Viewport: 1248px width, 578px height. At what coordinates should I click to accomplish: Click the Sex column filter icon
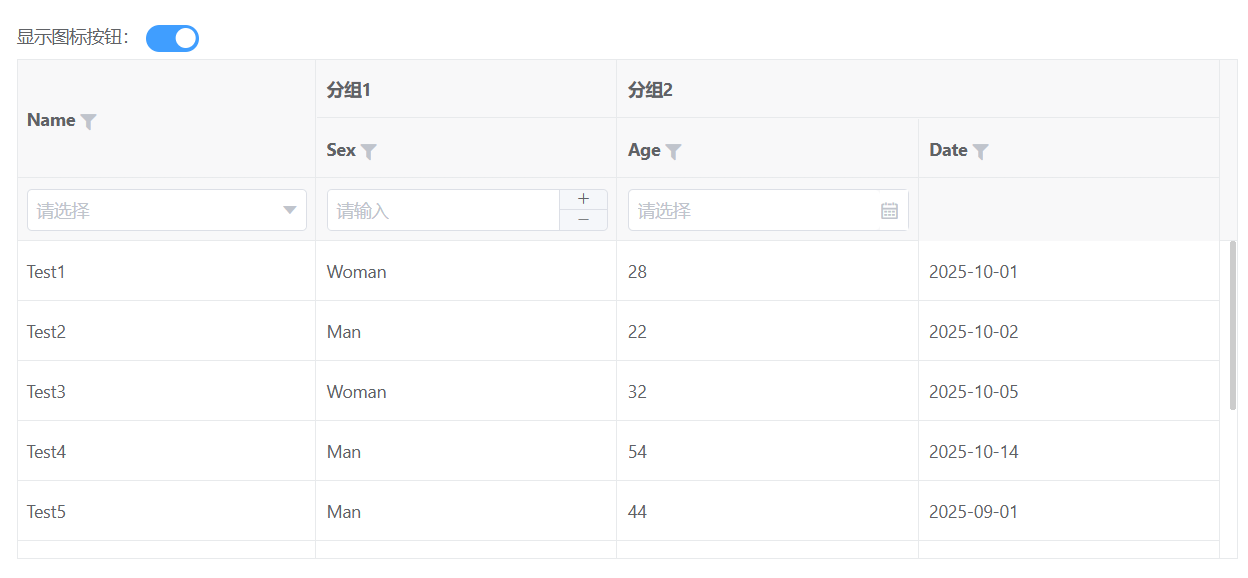coord(369,151)
